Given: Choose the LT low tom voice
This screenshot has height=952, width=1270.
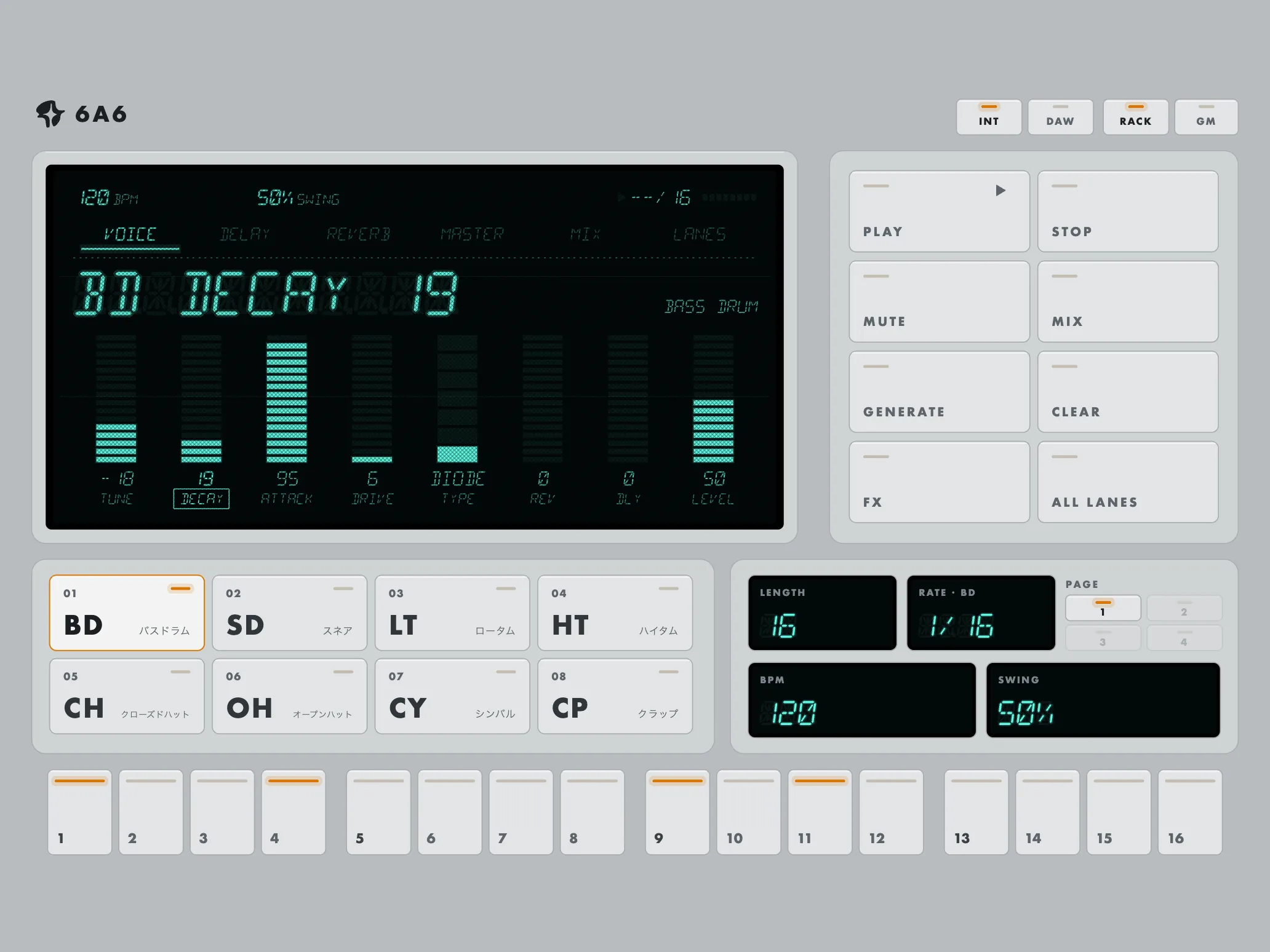Looking at the screenshot, I should (x=452, y=613).
